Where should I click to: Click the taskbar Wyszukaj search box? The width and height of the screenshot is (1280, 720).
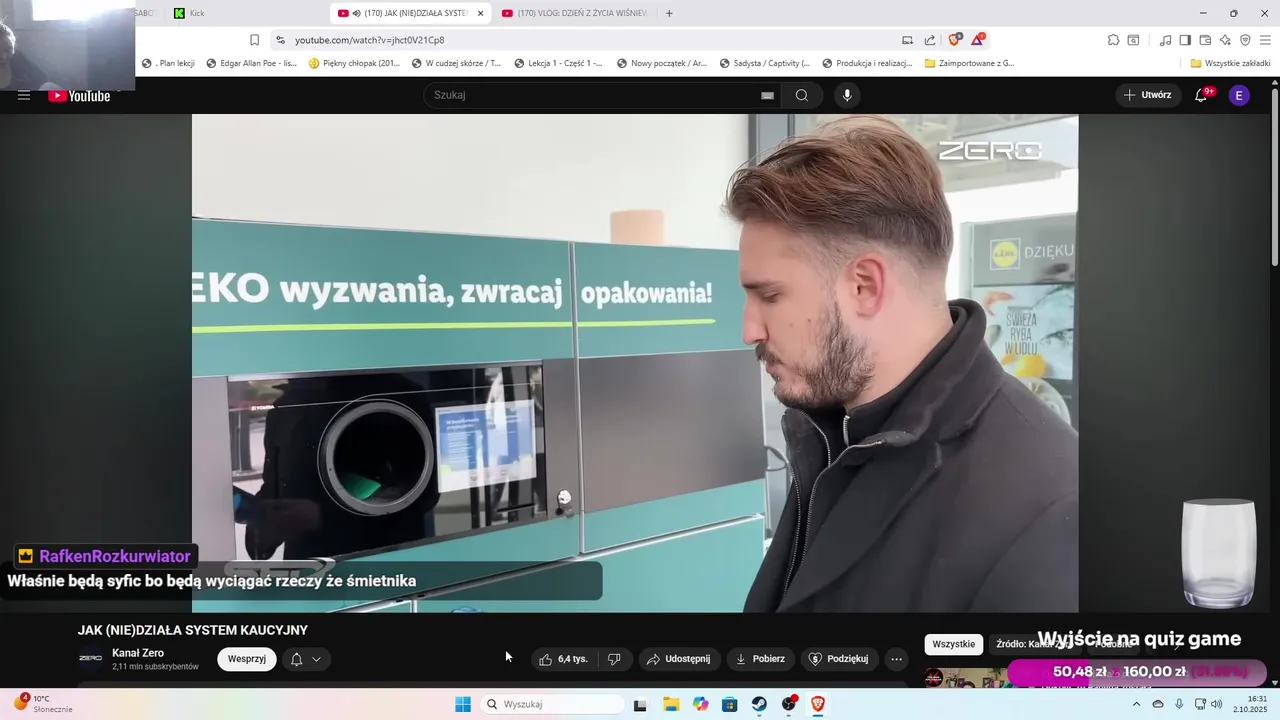pos(552,704)
